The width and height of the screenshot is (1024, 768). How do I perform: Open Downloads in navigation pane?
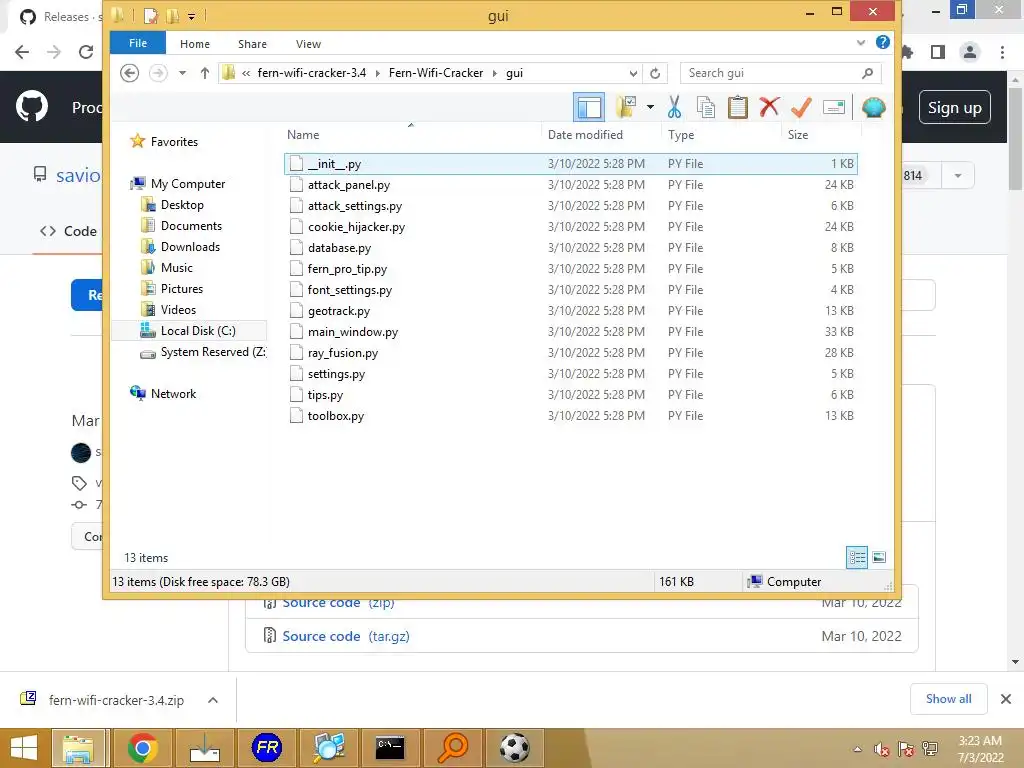point(180,246)
